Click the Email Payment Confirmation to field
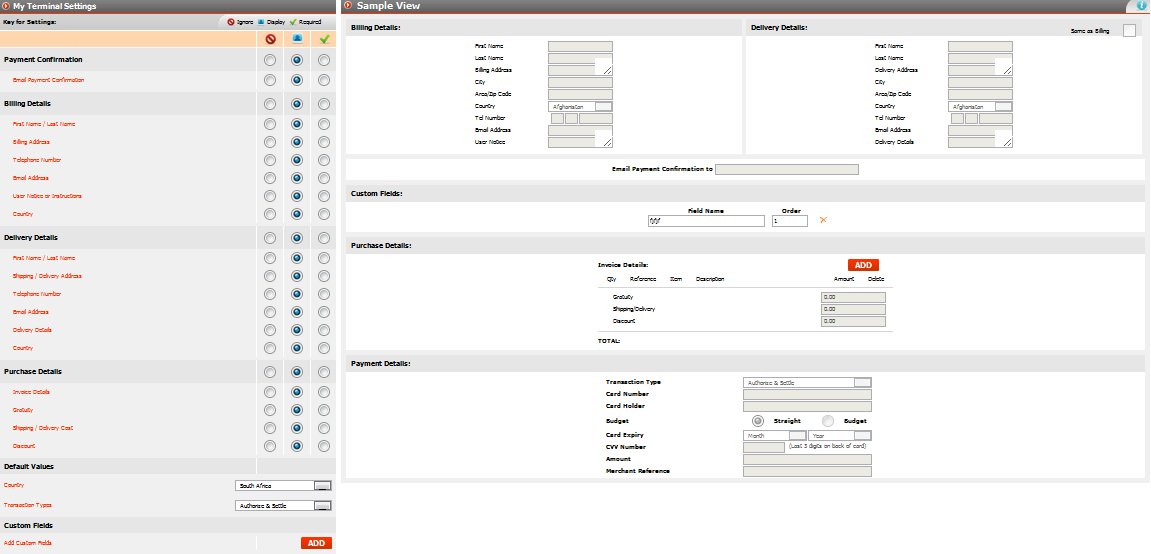Viewport: 1151px width, 554px height. click(787, 170)
